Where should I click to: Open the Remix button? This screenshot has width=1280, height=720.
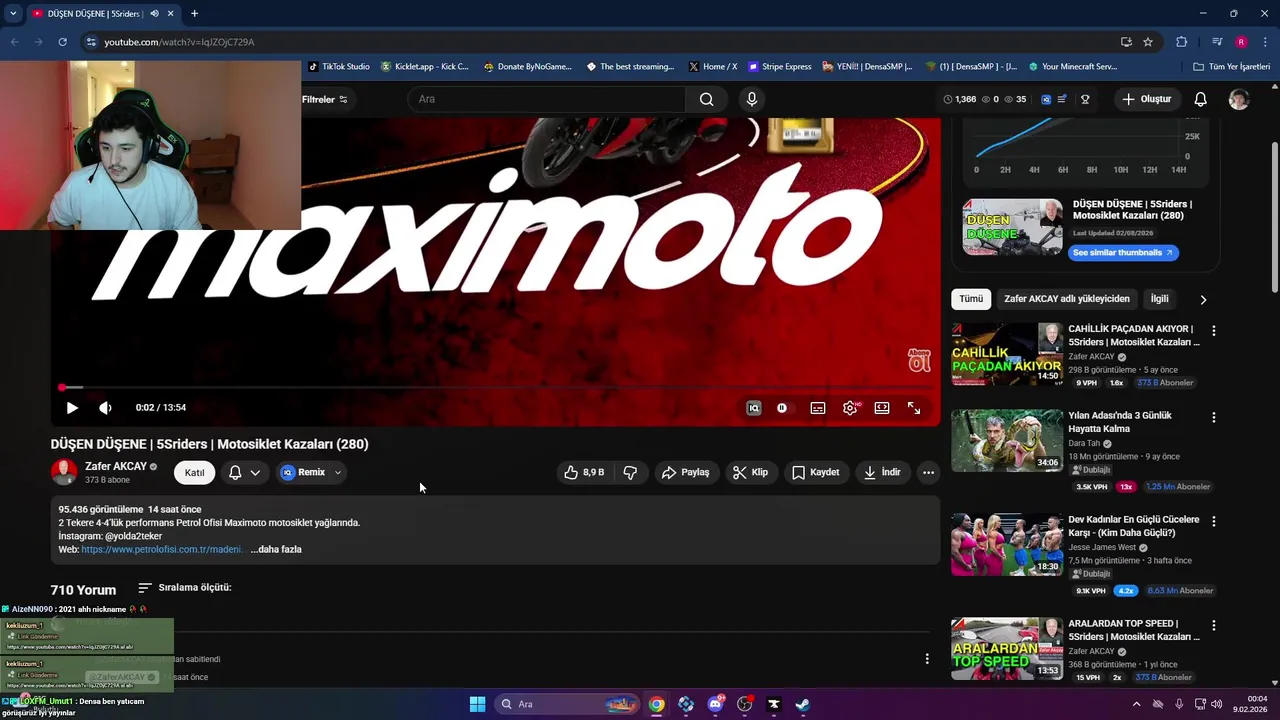303,472
